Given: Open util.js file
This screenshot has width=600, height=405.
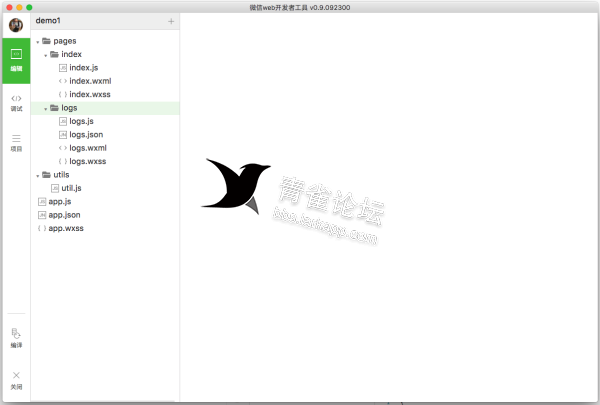Looking at the screenshot, I should (71, 188).
